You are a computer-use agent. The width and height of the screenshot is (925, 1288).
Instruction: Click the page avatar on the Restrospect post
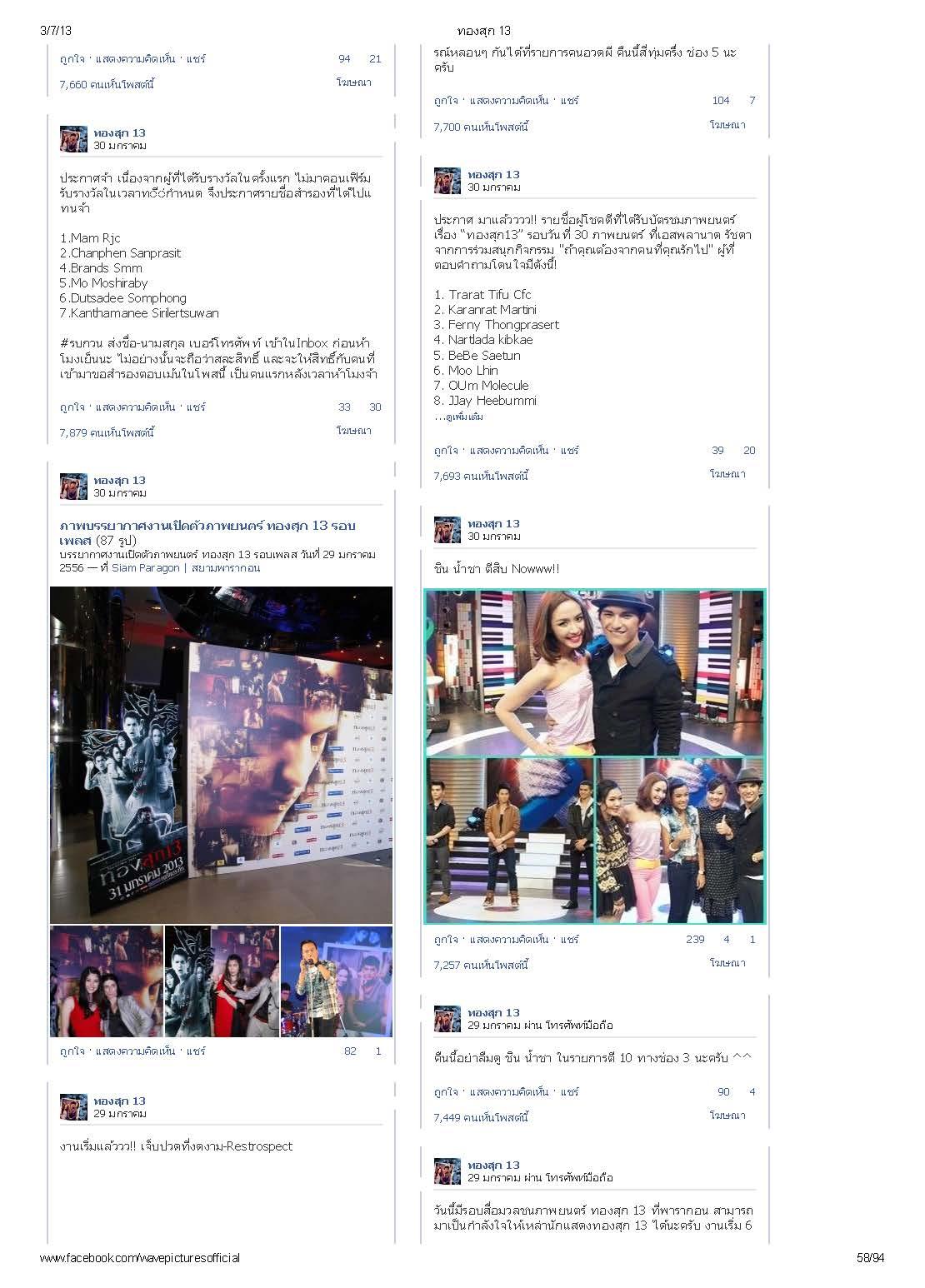click(73, 1107)
